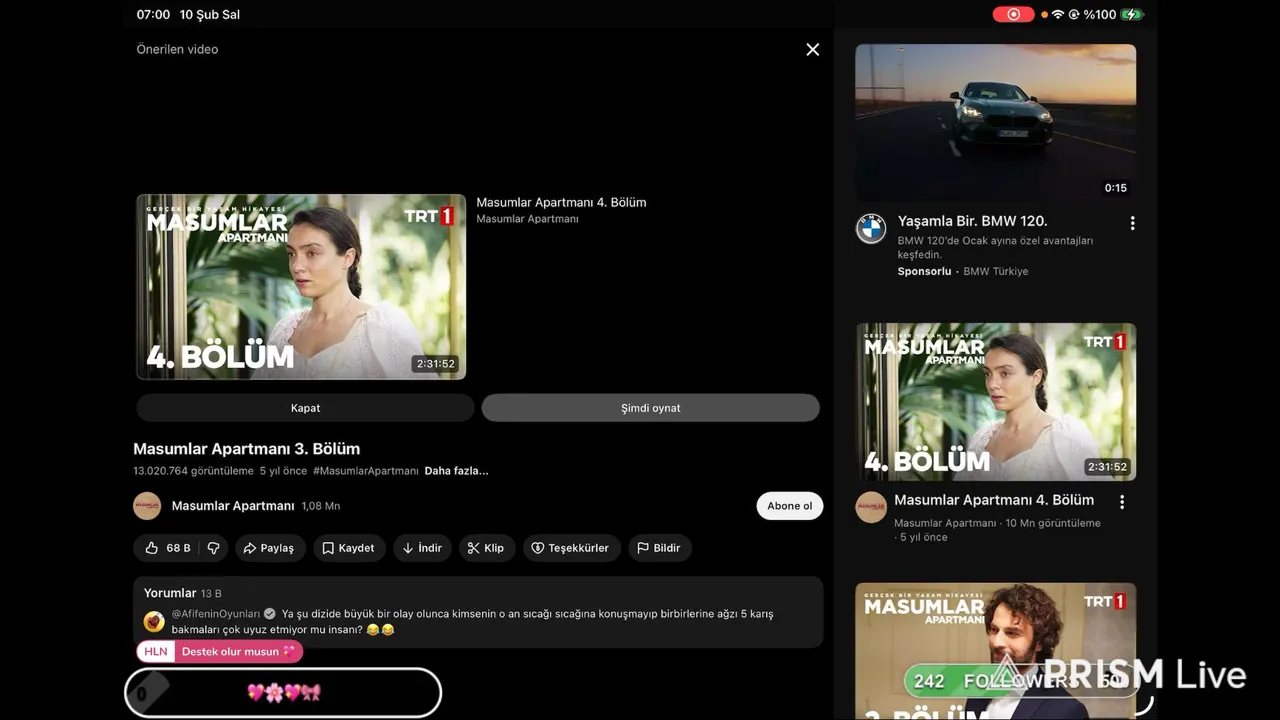Viewport: 1280px width, 720px height.
Task: Click the sidebar Masumlar Apartmanı 4. Bölüm title
Action: pyautogui.click(x=994, y=500)
